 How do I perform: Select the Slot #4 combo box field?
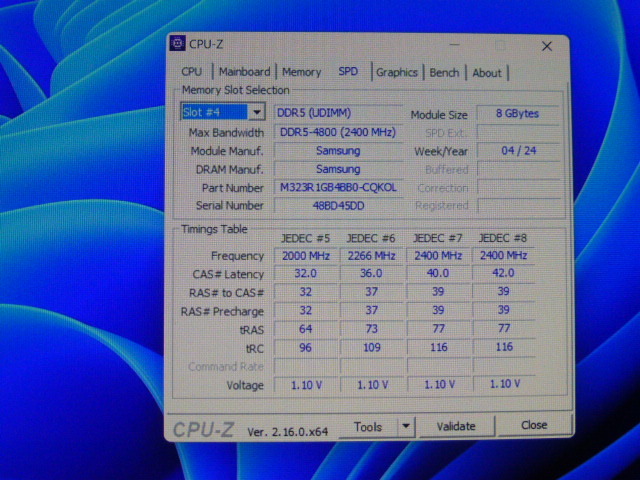click(223, 112)
